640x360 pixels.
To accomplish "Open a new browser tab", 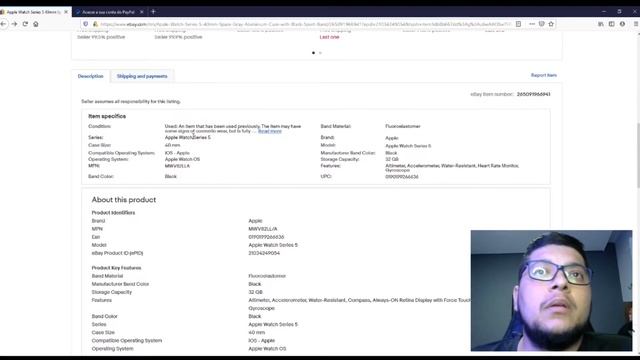I will [x=153, y=12].
